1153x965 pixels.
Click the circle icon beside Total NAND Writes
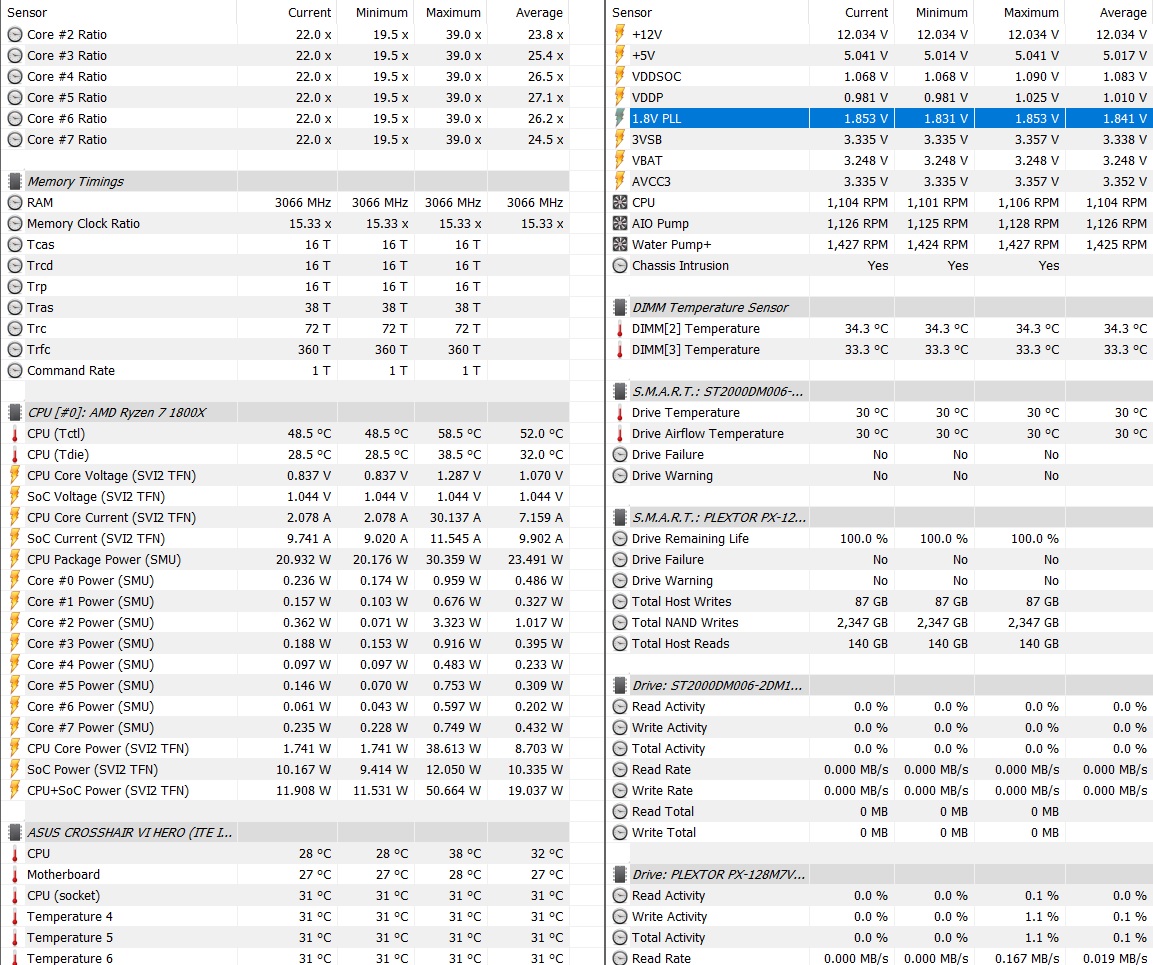[620, 623]
